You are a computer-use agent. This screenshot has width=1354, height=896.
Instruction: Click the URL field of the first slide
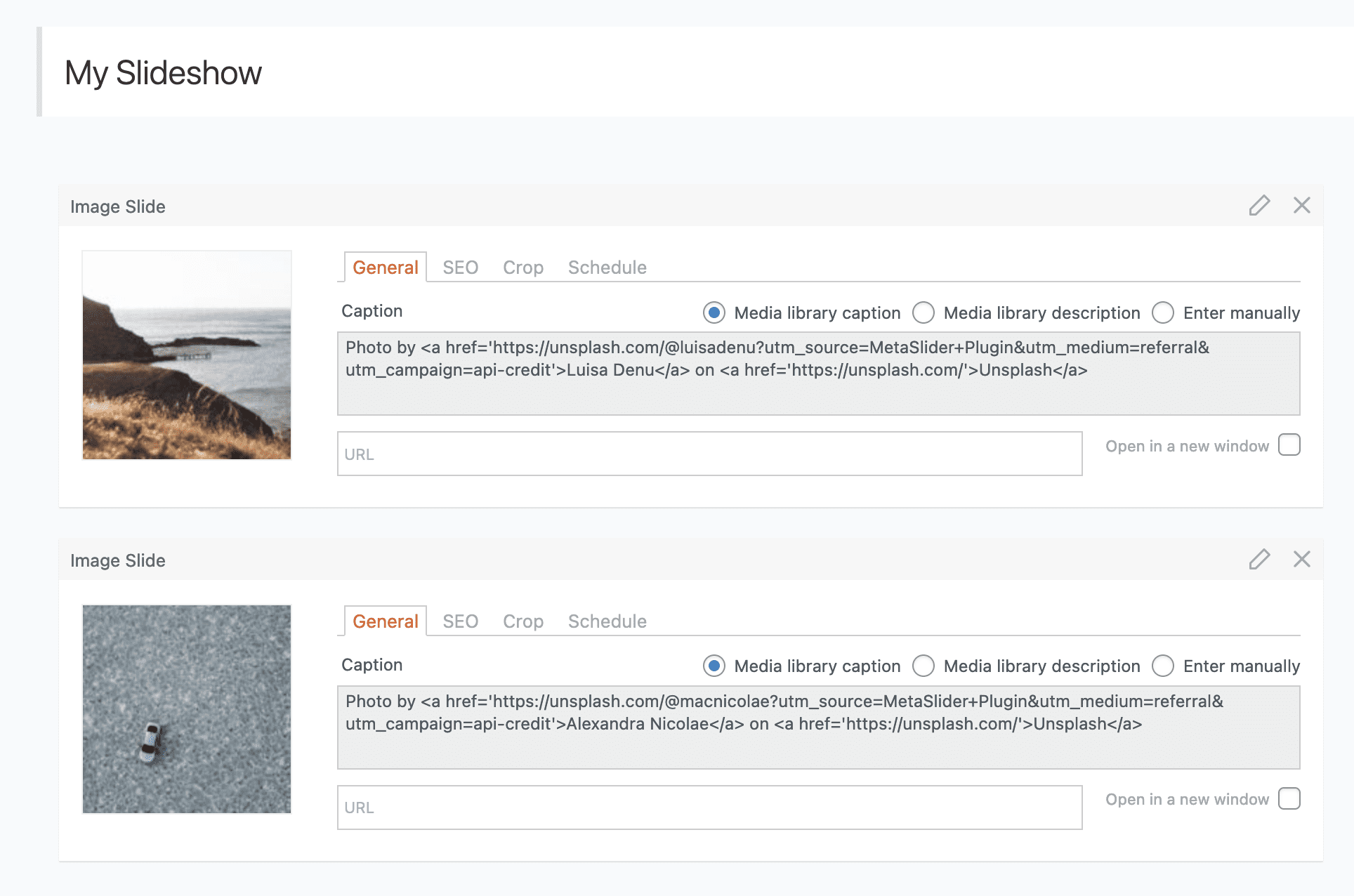709,454
